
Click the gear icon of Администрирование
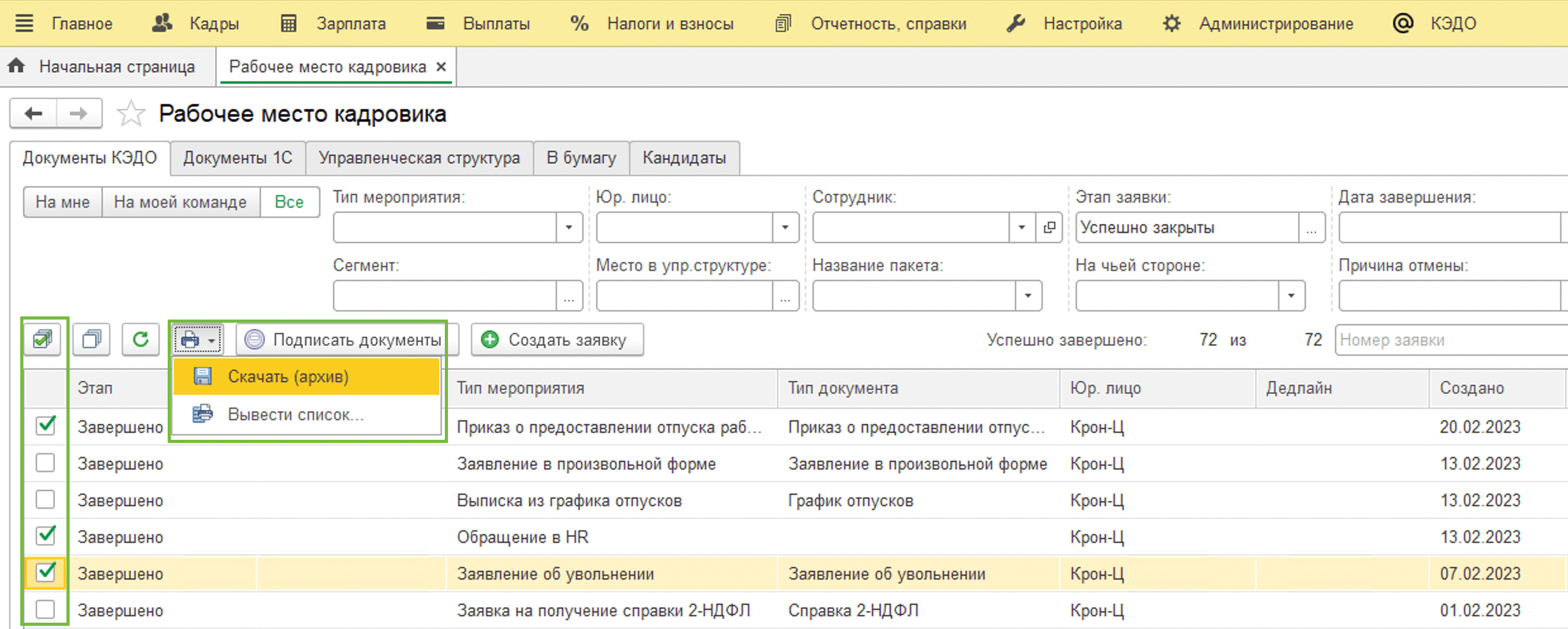pyautogui.click(x=1172, y=24)
